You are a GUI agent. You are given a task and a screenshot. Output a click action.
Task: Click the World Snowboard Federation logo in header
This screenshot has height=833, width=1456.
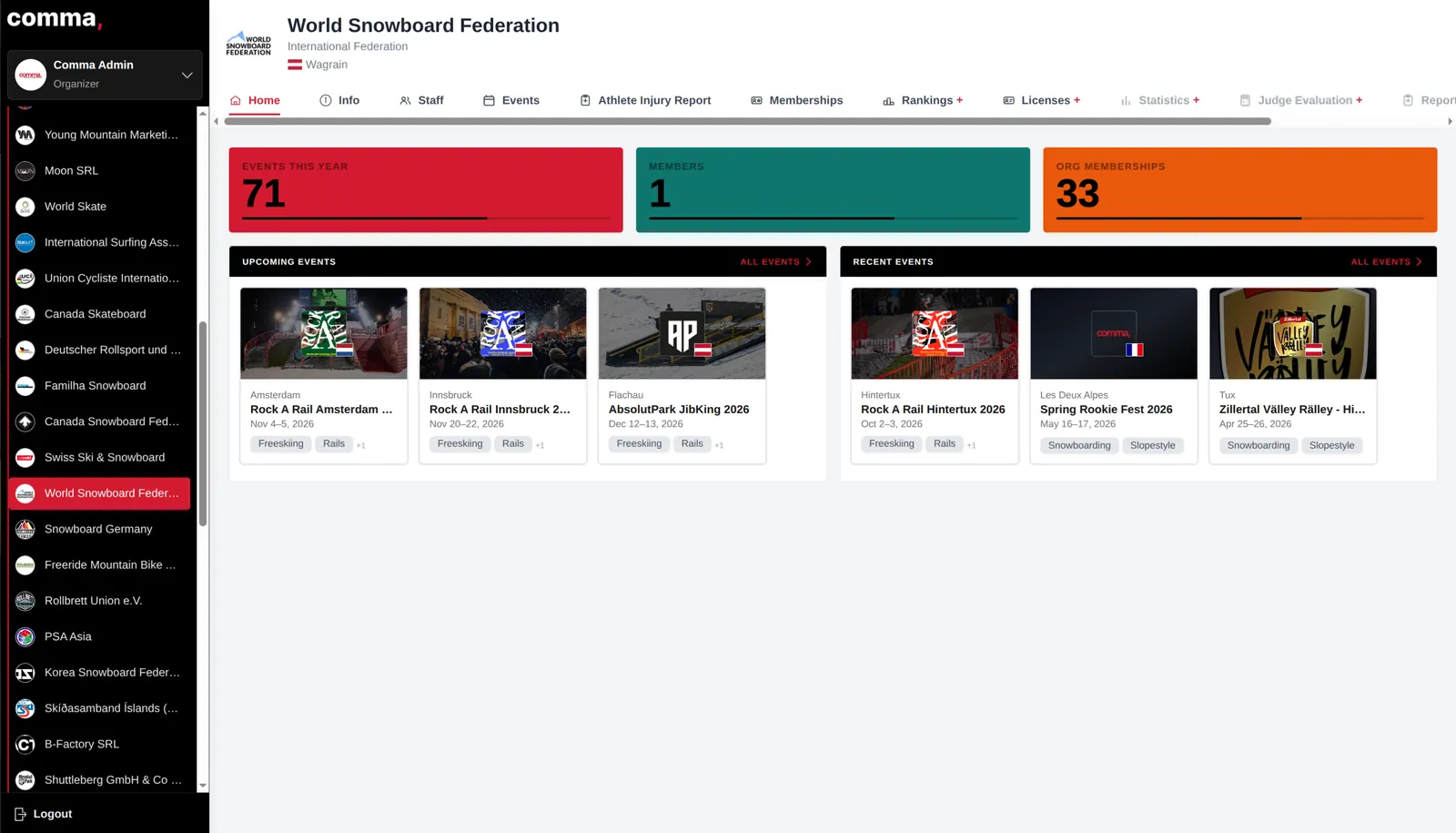(248, 45)
